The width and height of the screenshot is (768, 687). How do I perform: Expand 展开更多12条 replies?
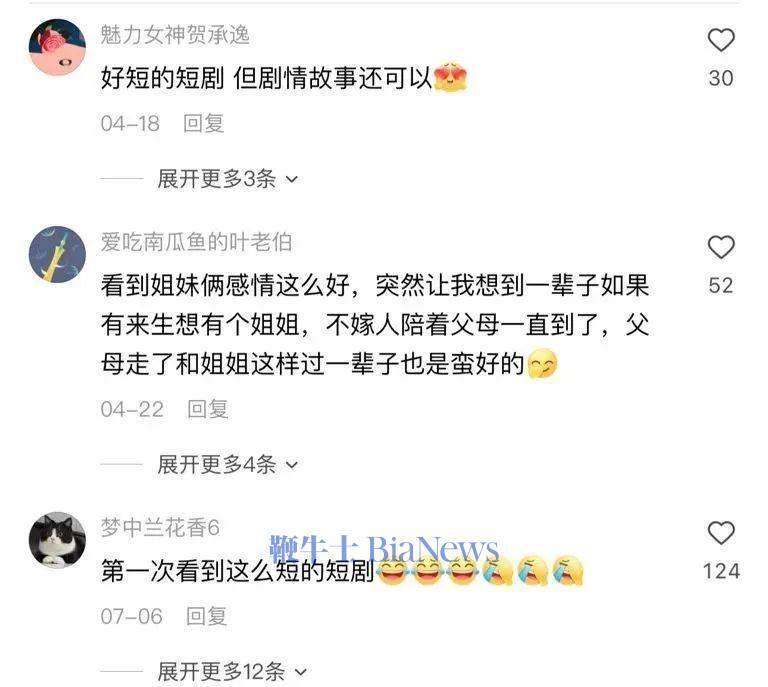pos(232,671)
